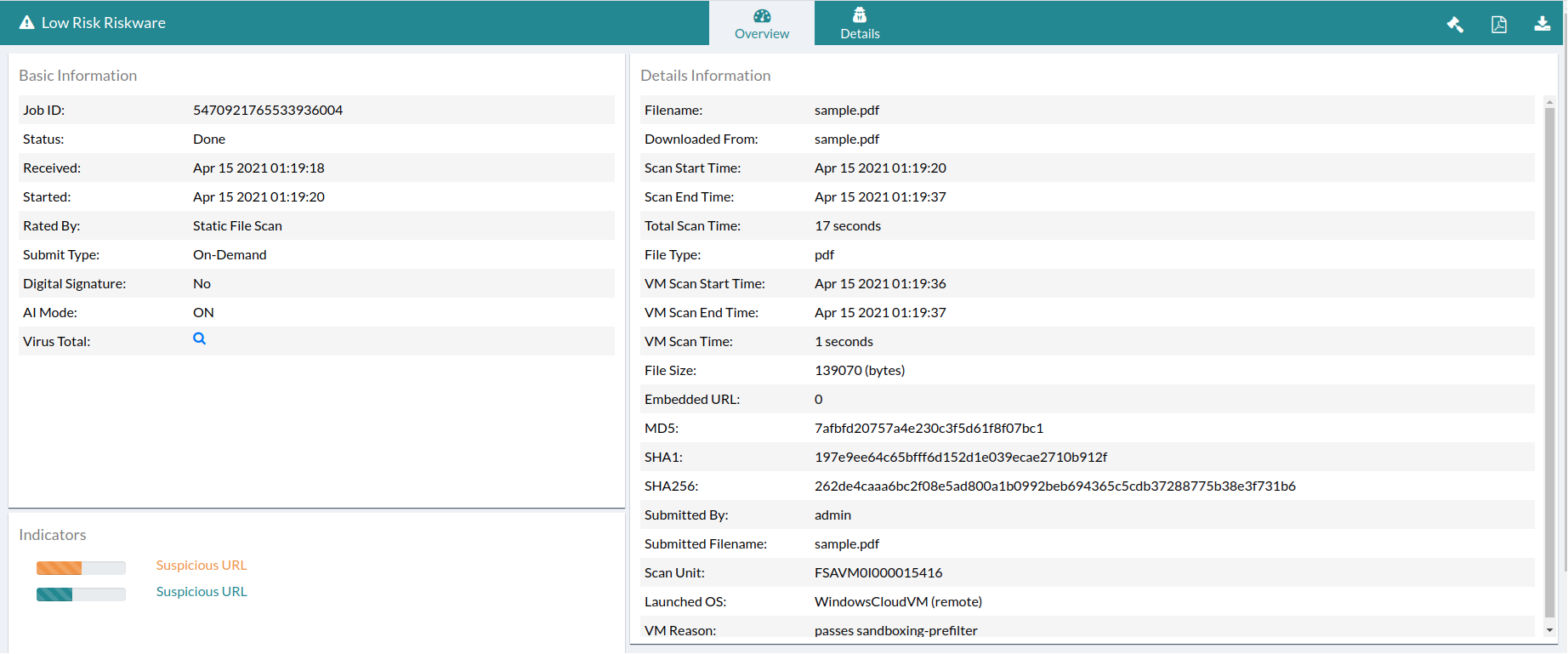Click the orange indicator progress bar
1568x654 pixels.
(x=81, y=568)
